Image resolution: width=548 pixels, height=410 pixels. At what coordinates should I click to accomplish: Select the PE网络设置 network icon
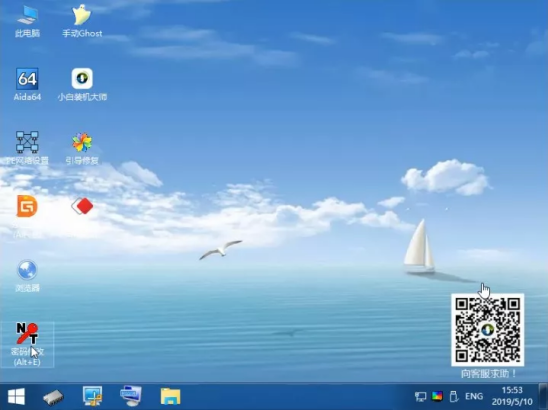[27, 148]
